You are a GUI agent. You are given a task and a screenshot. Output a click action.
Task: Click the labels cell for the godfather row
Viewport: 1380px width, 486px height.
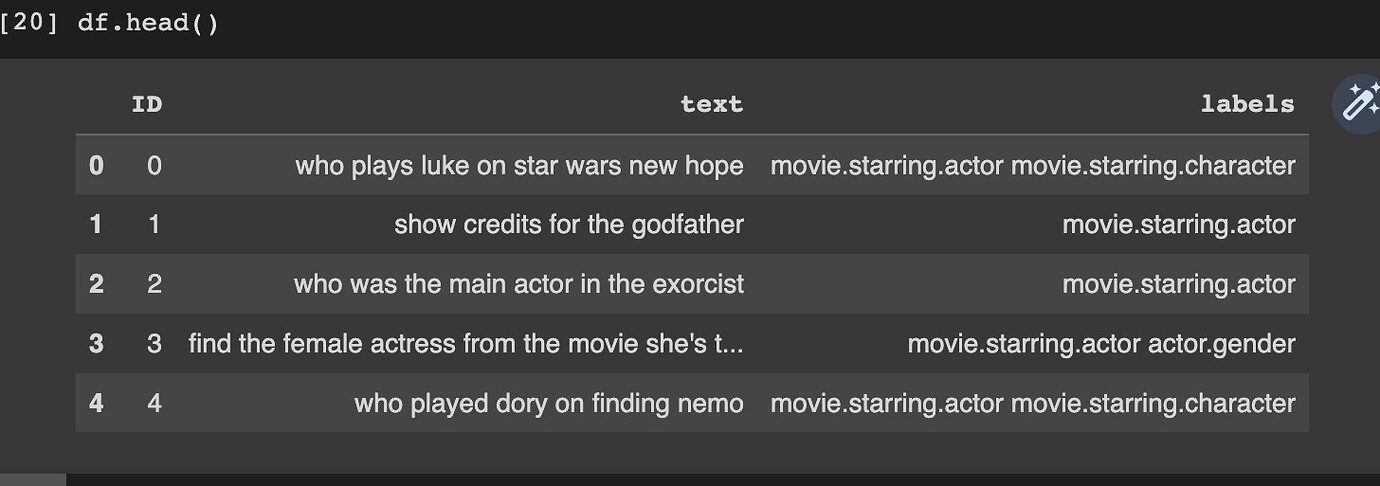(x=1178, y=224)
